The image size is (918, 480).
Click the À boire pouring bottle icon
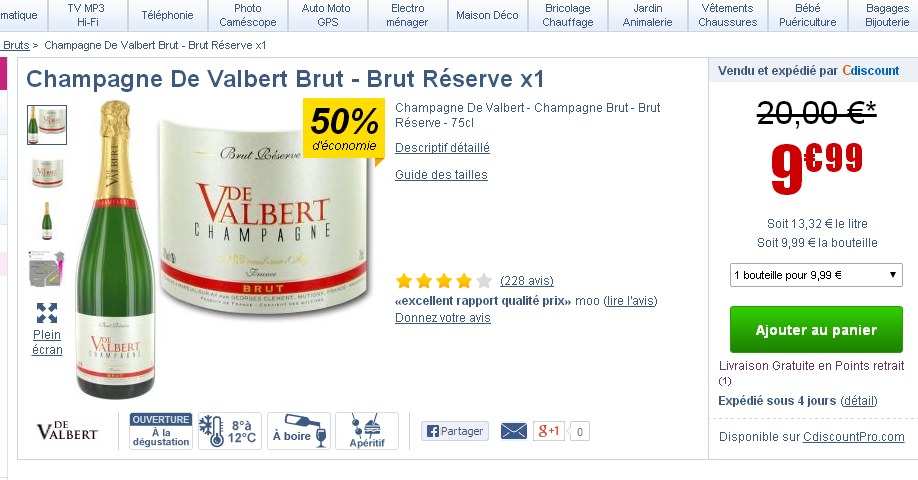(x=299, y=431)
